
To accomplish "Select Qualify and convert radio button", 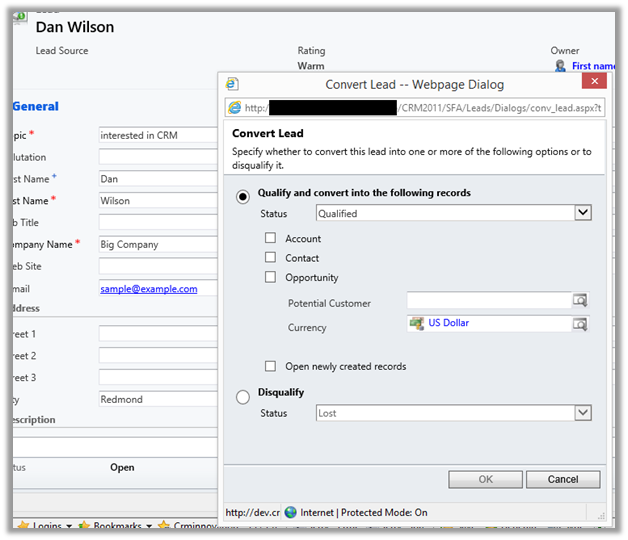I will [242, 196].
